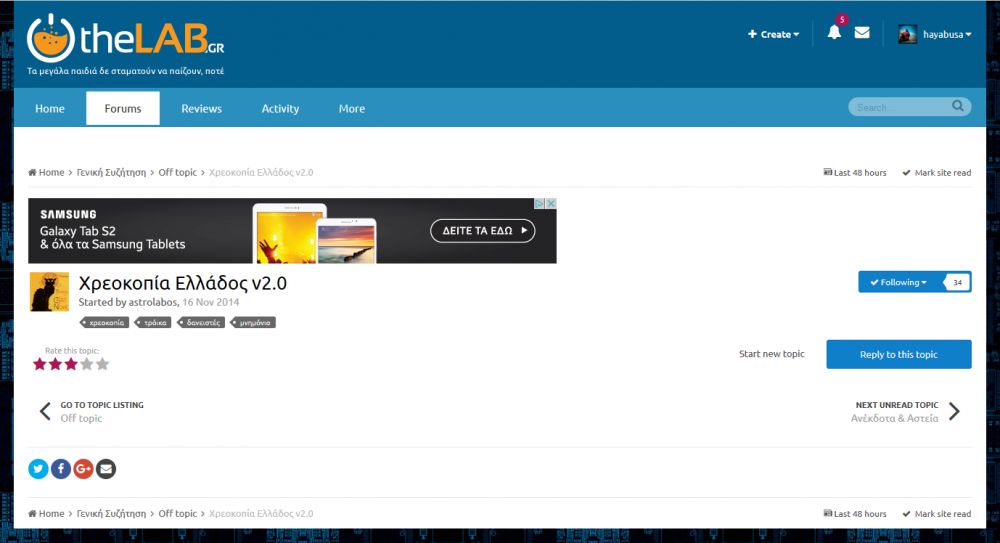Click the χρεοκοπία tag
This screenshot has height=543, width=1000.
pos(105,322)
